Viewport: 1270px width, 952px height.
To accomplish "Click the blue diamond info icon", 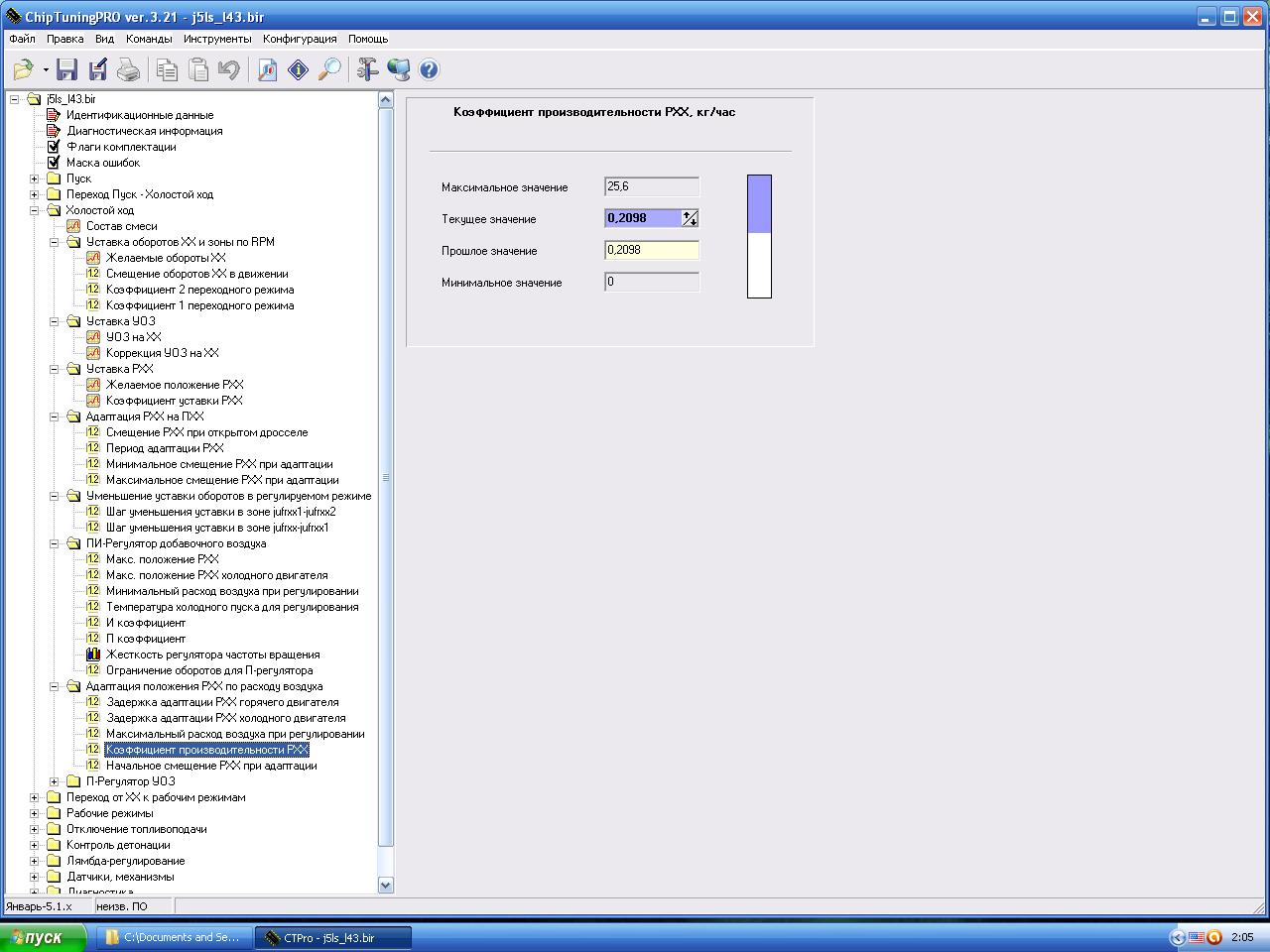I will 298,69.
